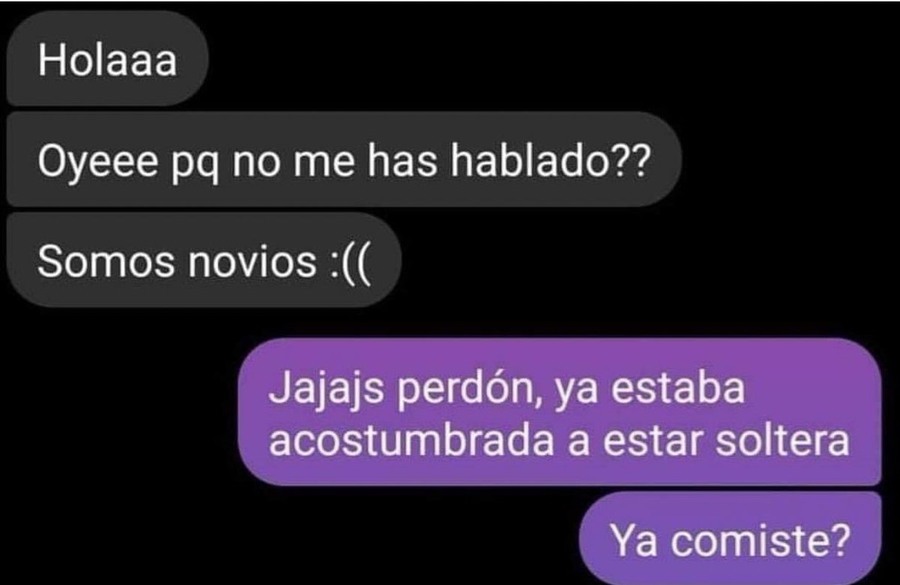The image size is (900, 585).
Task: Tap the sad face ":((" emoticon text
Action: [350, 262]
